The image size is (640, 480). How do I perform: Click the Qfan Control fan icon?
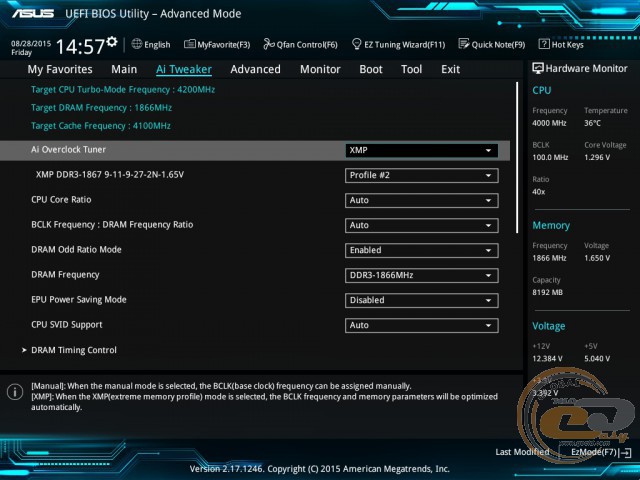tap(269, 44)
